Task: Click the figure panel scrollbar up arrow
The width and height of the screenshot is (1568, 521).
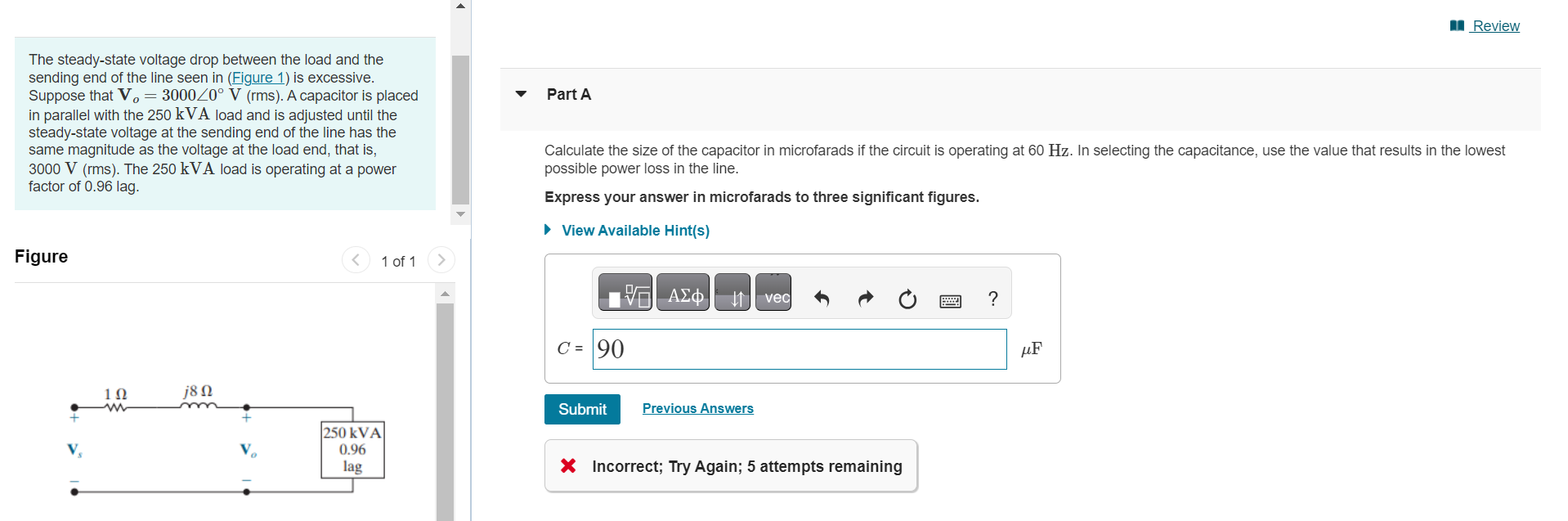Action: tap(445, 293)
